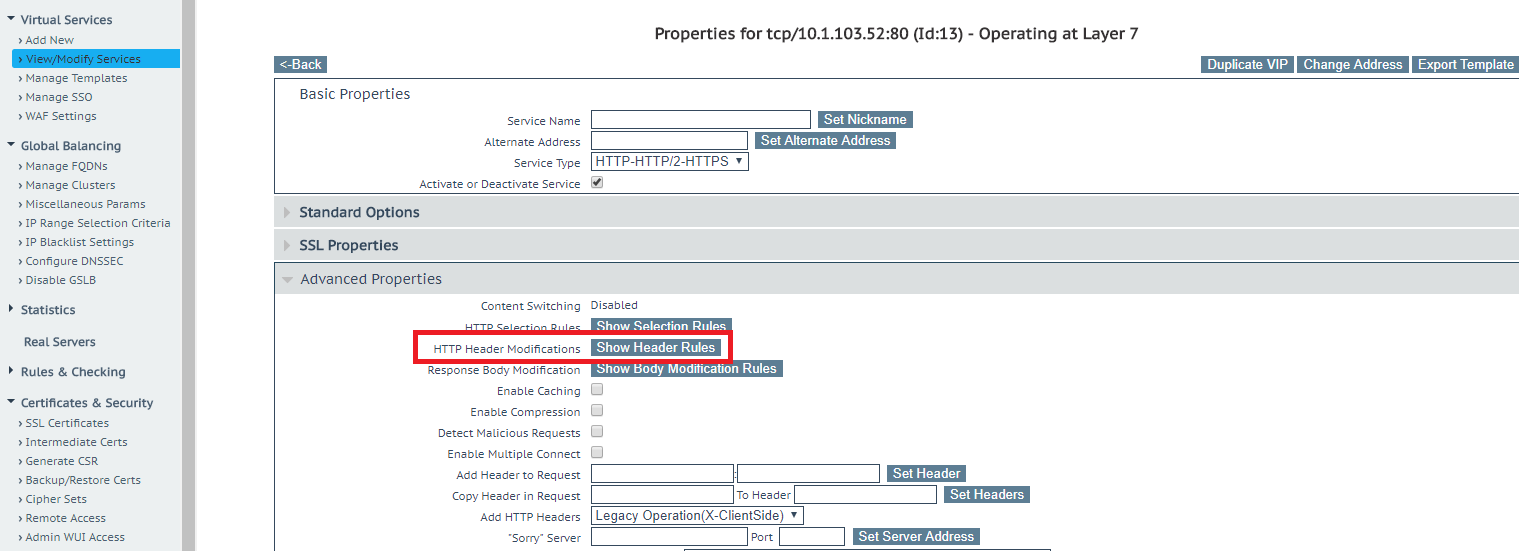This screenshot has width=1519, height=551.
Task: Focus the Add Header to Request value field
Action: pos(808,473)
